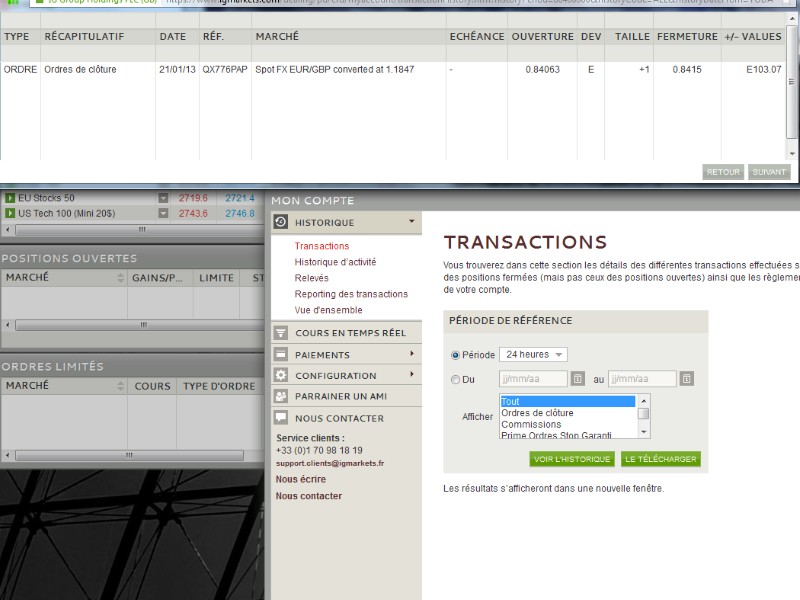Image resolution: width=800 pixels, height=600 pixels.
Task: Click the US Tech 100 sell price 2743.6
Action: tap(193, 213)
